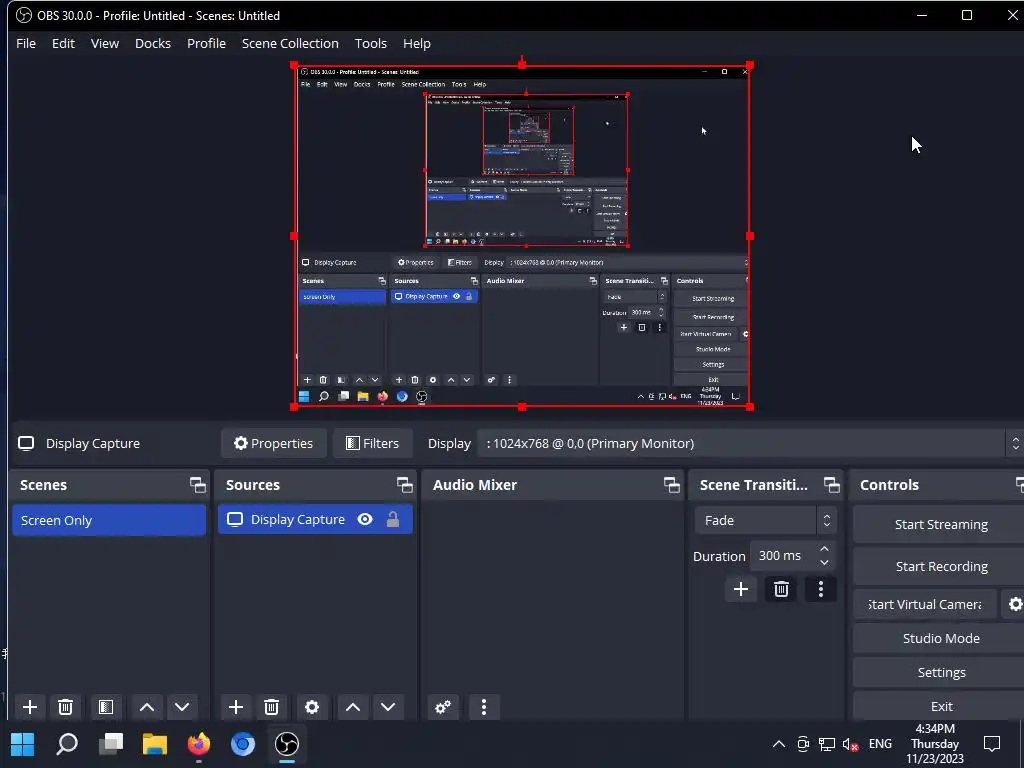Add a scene transition with plus button
The height and width of the screenshot is (768, 1024).
tap(741, 589)
